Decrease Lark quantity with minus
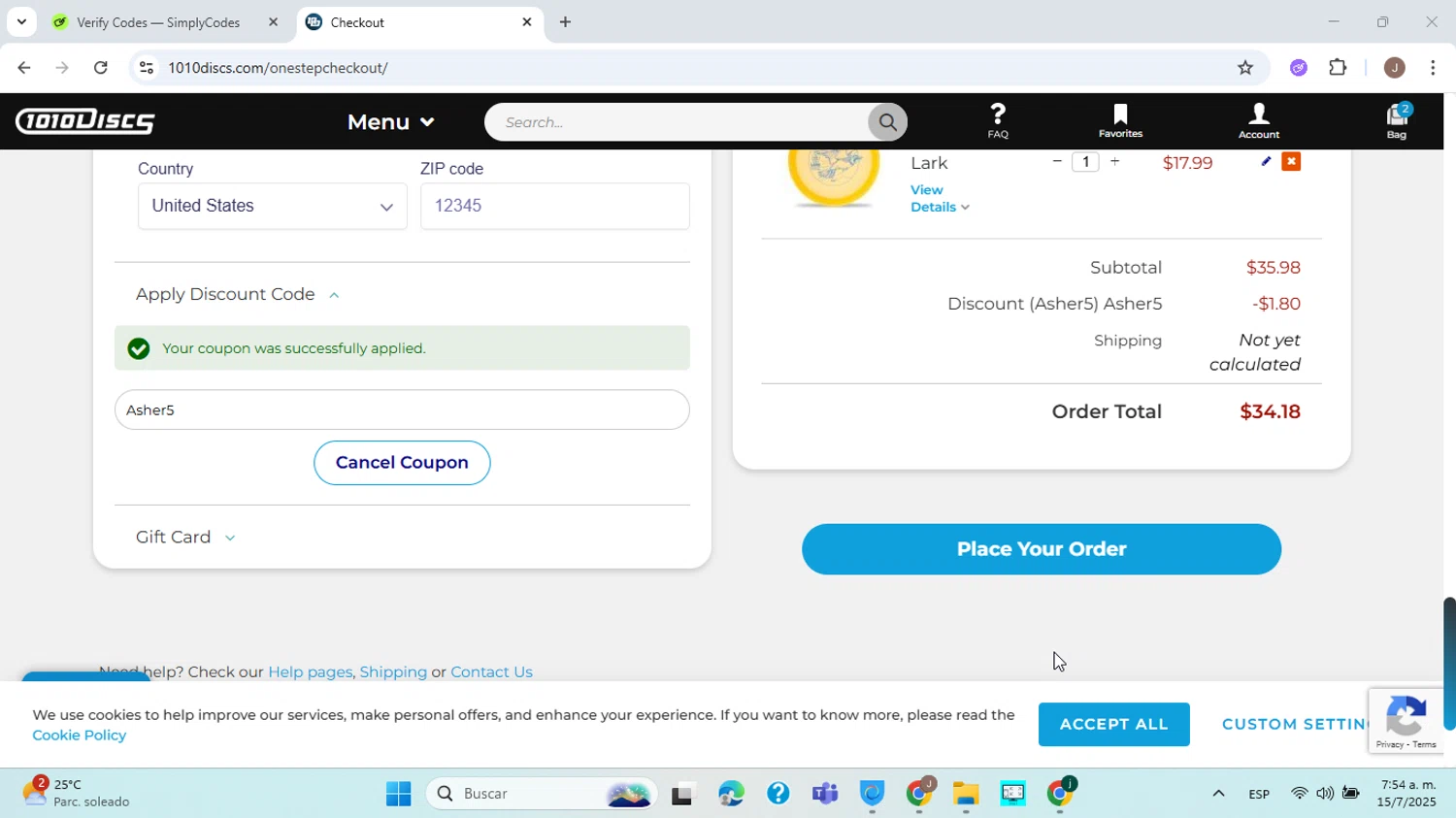The width and height of the screenshot is (1456, 818). (1057, 162)
